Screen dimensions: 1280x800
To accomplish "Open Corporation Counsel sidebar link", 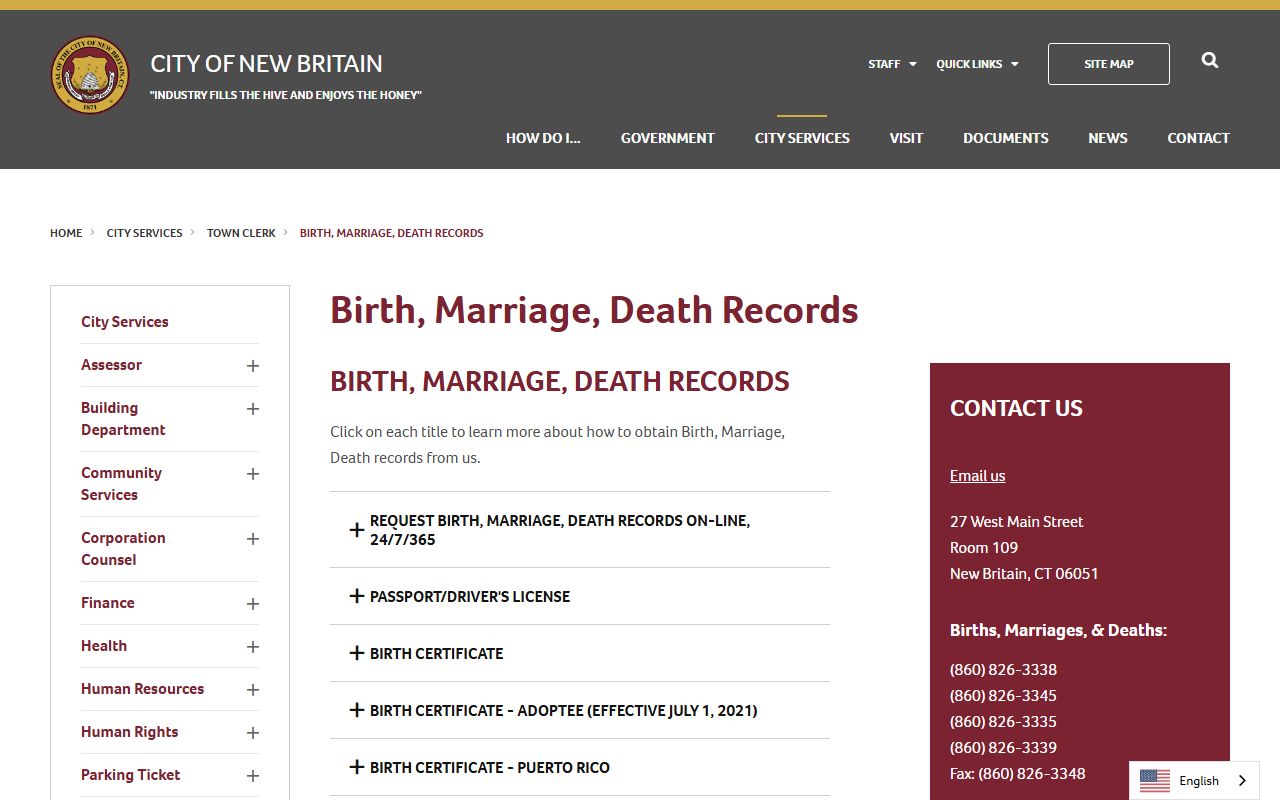I will click(123, 549).
